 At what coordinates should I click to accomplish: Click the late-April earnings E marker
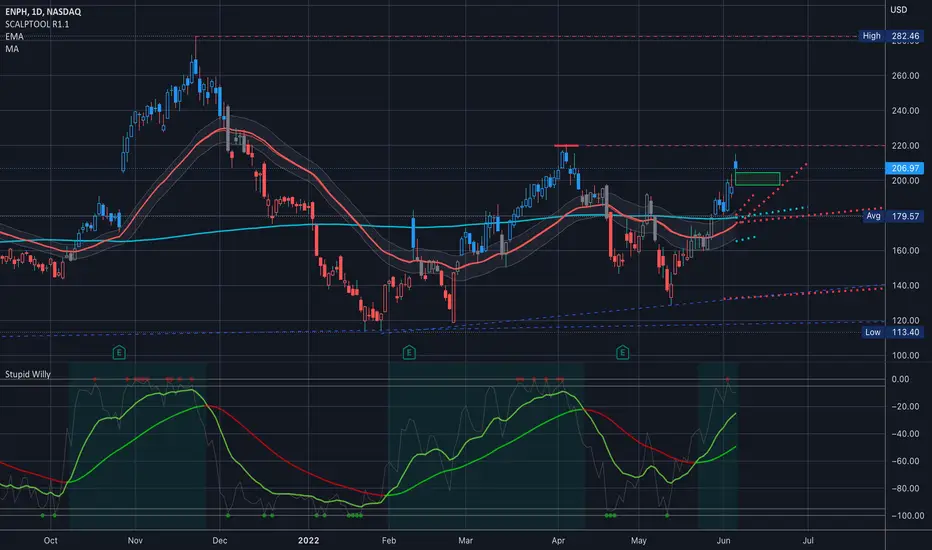[622, 353]
